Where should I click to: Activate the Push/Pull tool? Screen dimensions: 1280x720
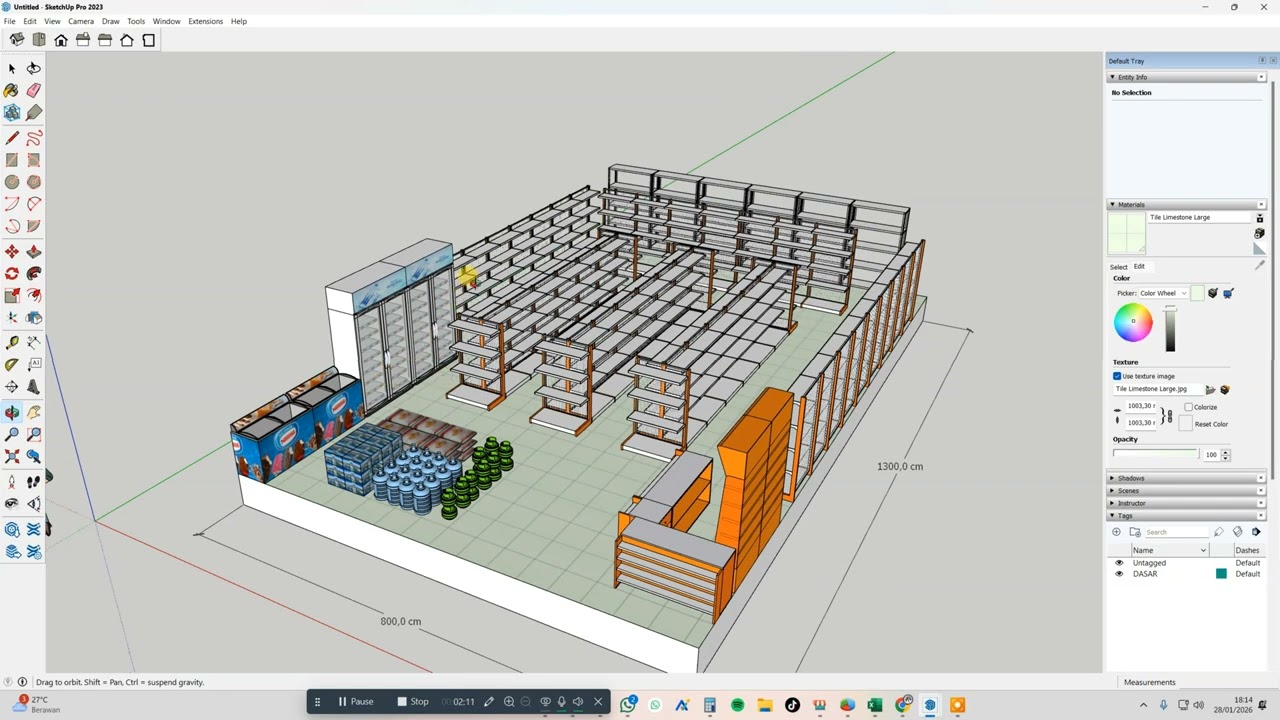(x=34, y=251)
